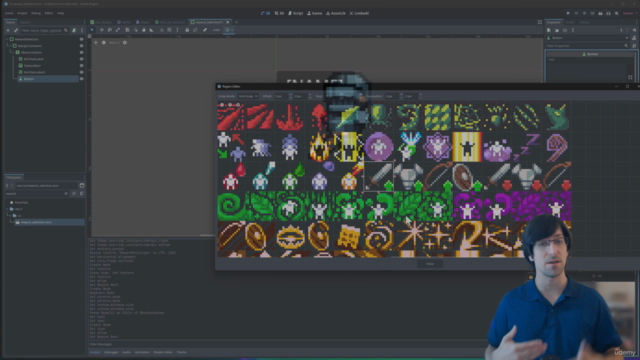Open the Game workspace
The image size is (640, 360).
(x=314, y=13)
